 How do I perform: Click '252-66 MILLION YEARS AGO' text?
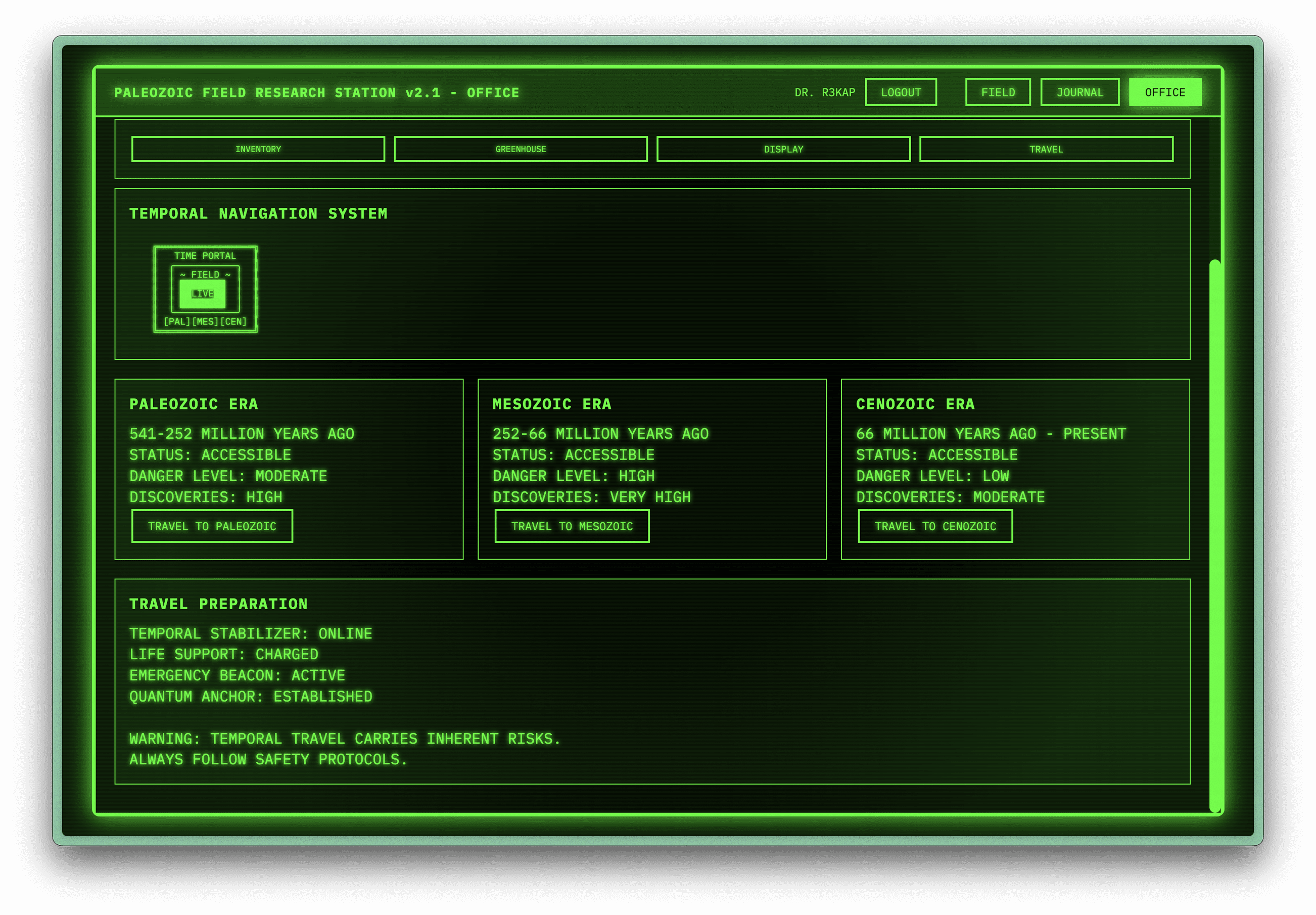tap(601, 433)
